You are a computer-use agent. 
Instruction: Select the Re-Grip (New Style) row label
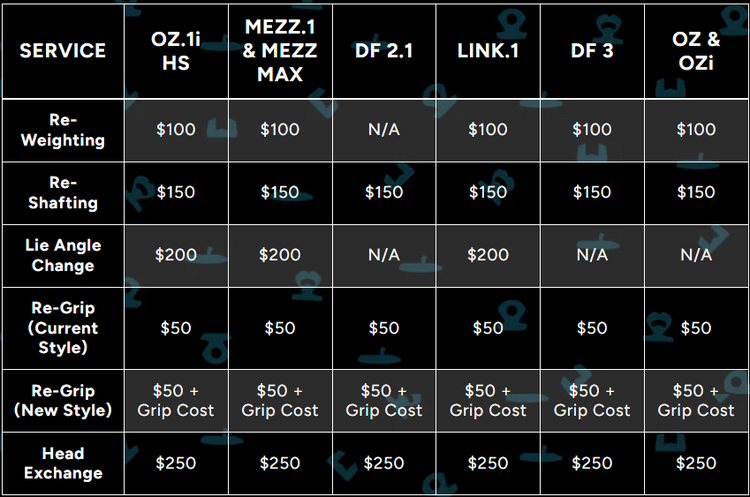coord(62,399)
